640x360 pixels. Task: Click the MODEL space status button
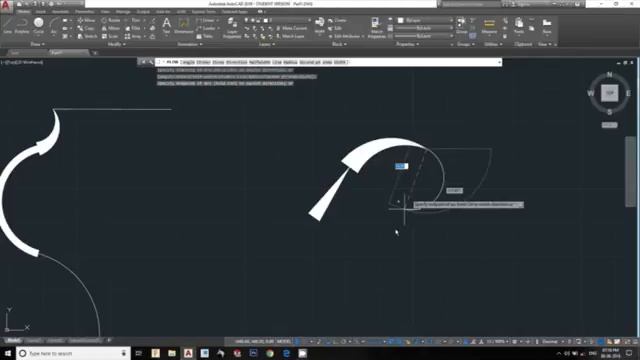point(284,341)
